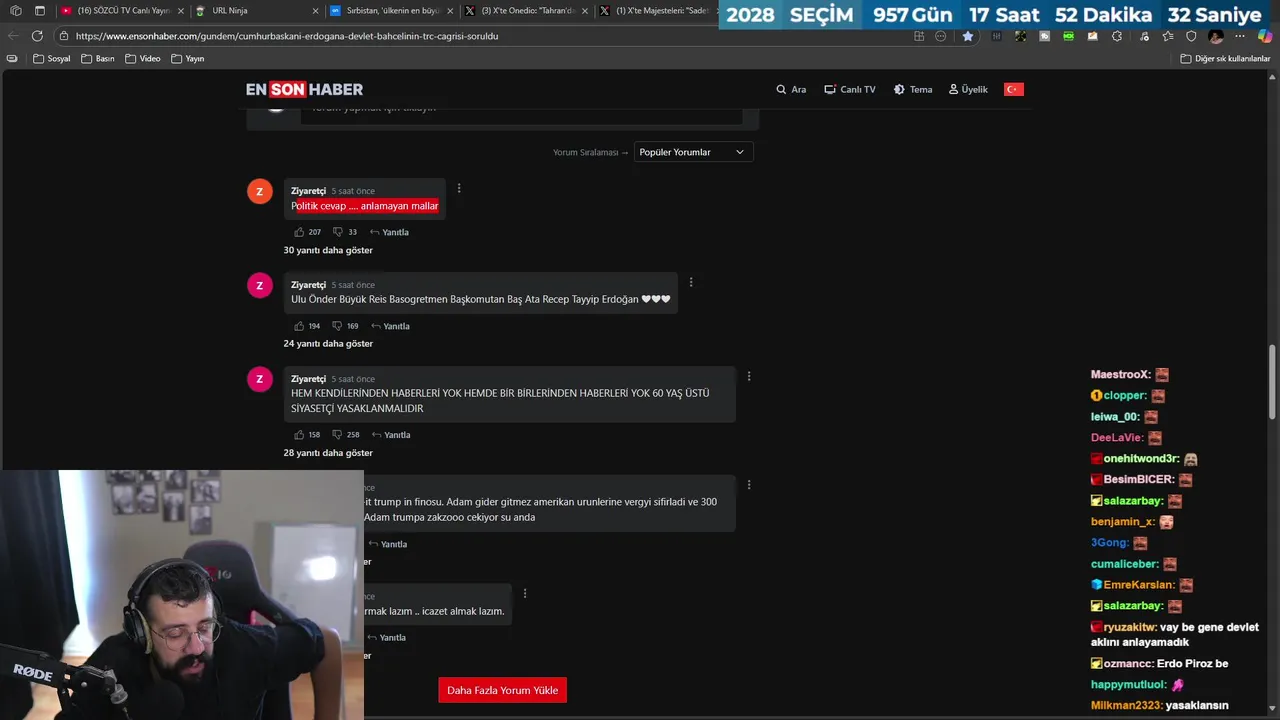Switch to the 'Sırbistan, ülkenin en büyük' tab
The image size is (1280, 720).
tap(393, 11)
